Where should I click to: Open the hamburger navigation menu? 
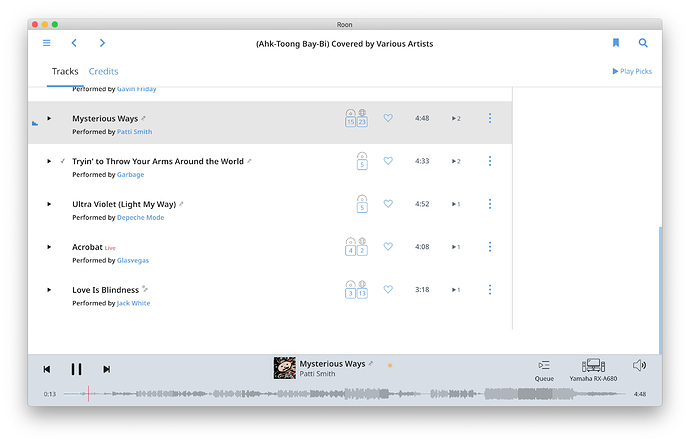(x=46, y=43)
